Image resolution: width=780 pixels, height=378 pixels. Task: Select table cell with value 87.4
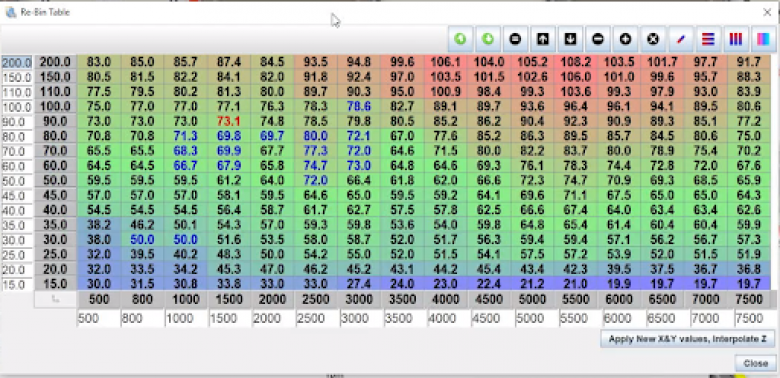(229, 62)
